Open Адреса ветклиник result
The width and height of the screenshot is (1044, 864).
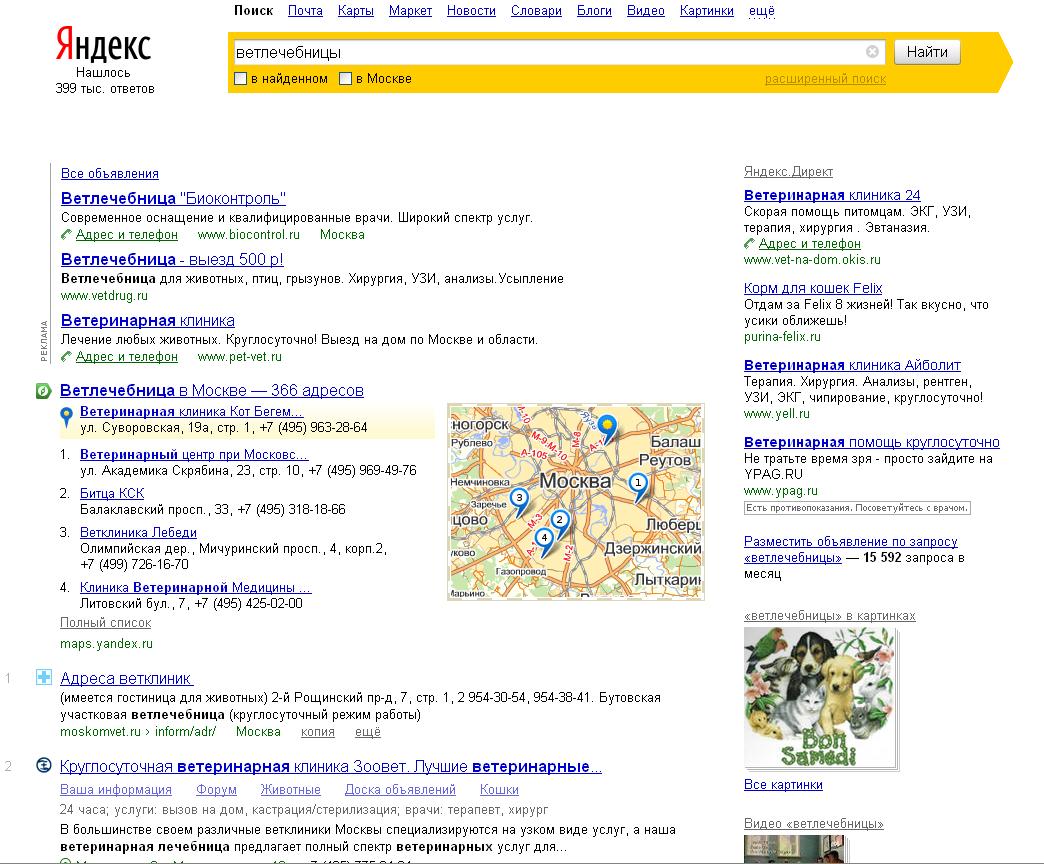tap(127, 678)
